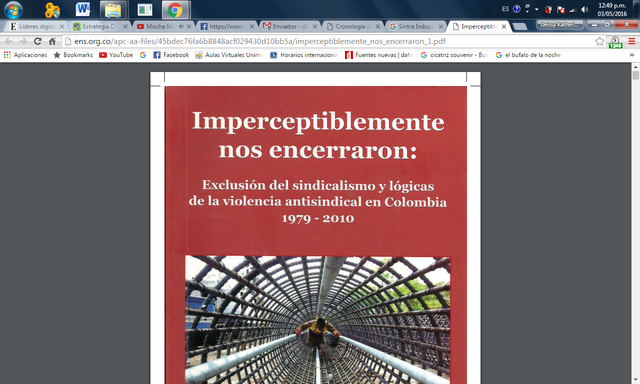Close the Gmail Enviados tab

(x=315, y=26)
